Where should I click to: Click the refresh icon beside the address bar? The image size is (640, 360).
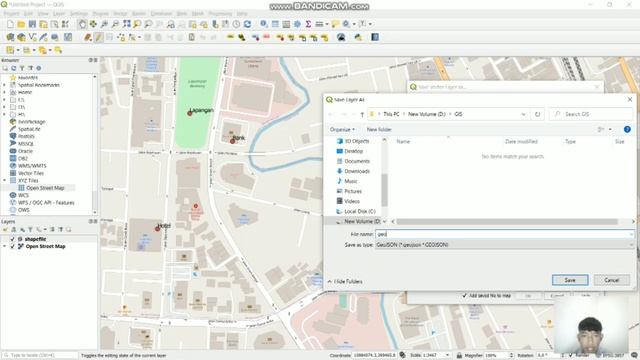tap(538, 114)
